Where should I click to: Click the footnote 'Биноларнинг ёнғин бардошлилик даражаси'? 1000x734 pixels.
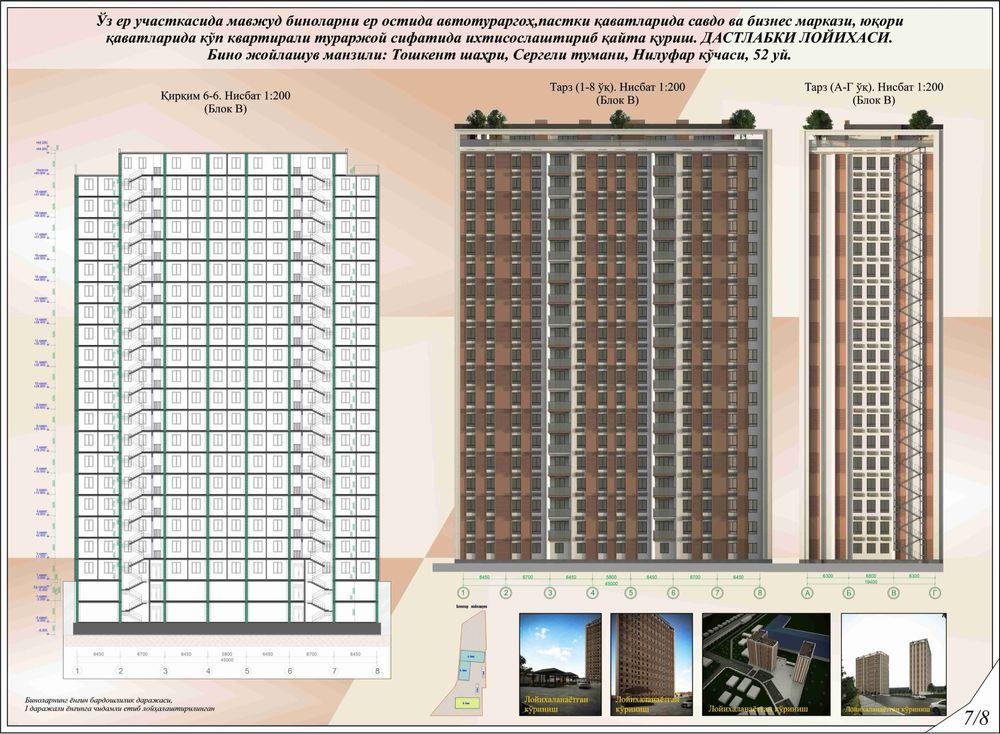click(99, 700)
